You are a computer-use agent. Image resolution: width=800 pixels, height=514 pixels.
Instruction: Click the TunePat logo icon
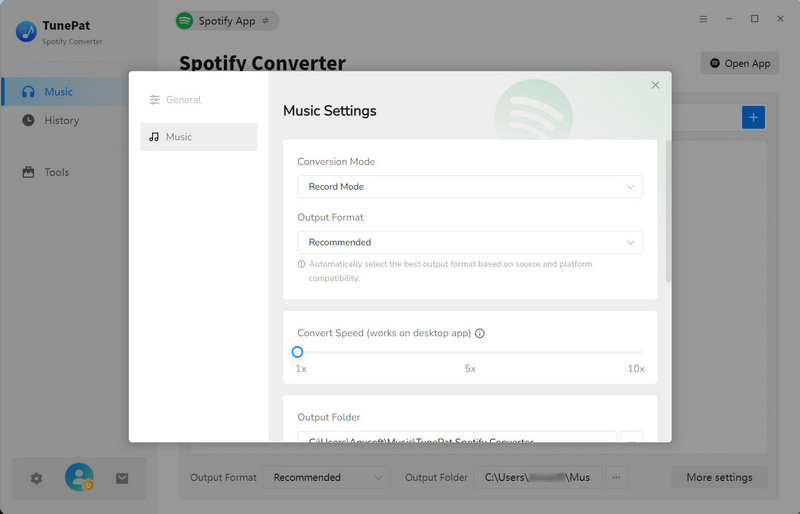(26, 32)
